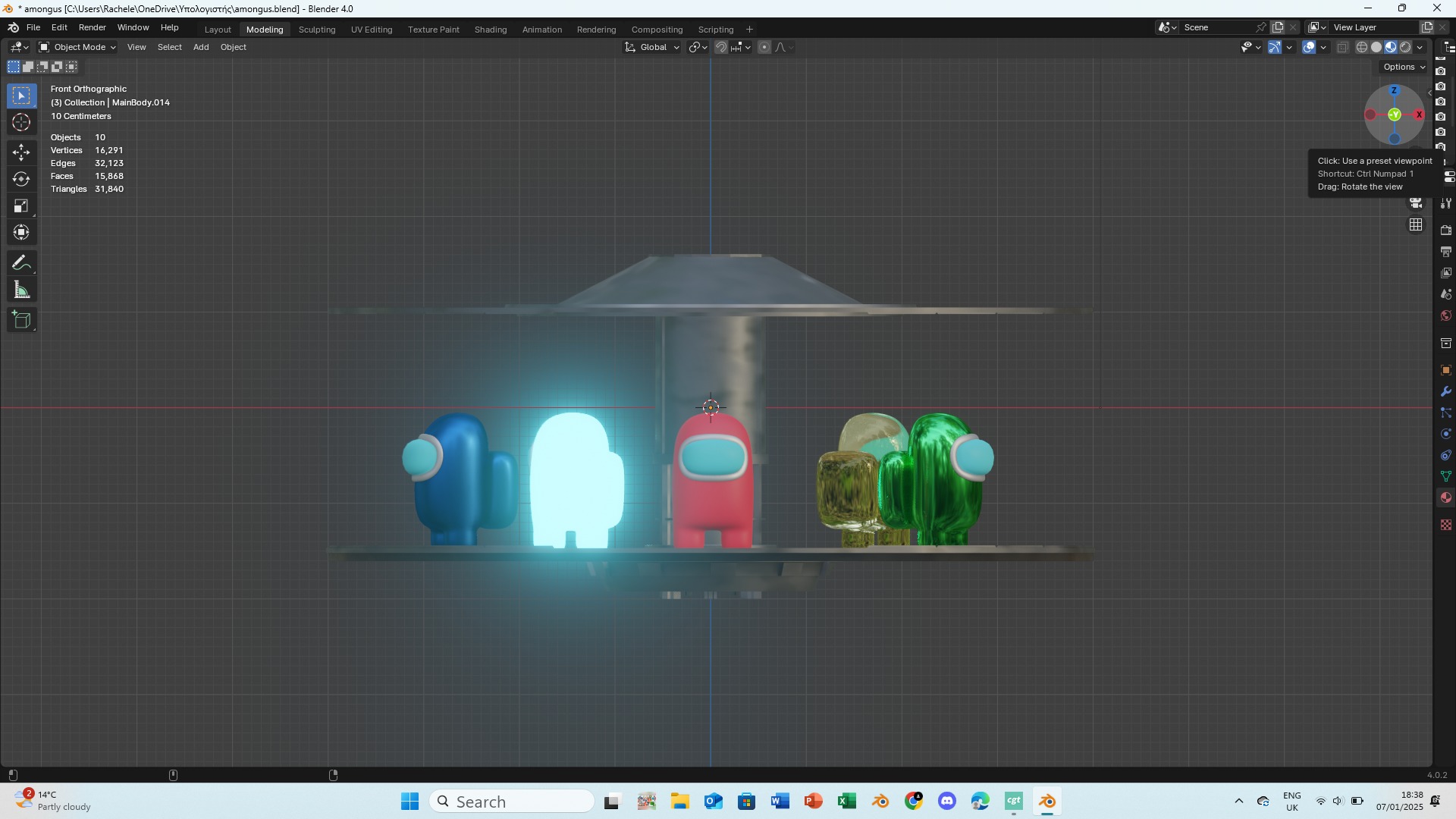Image resolution: width=1456 pixels, height=819 pixels.
Task: Select the Transform tool
Action: [21, 232]
